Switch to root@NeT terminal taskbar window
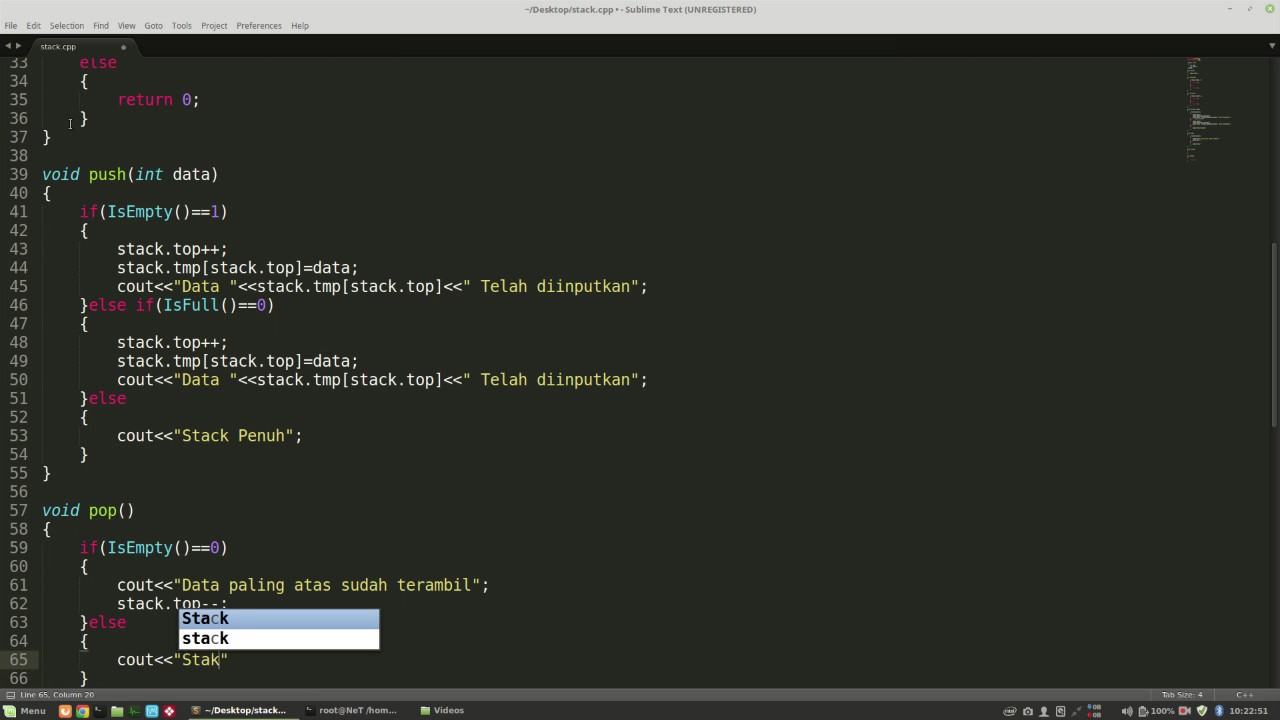The image size is (1280, 720). 352,710
